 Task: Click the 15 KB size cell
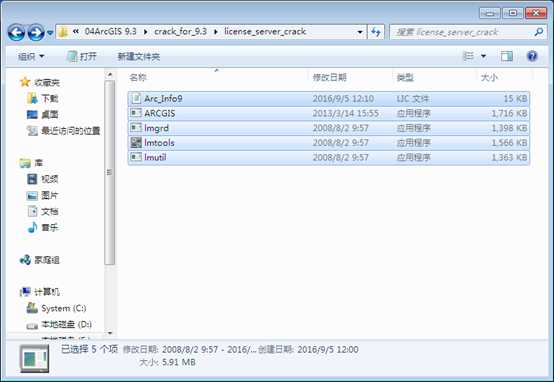tap(515, 99)
